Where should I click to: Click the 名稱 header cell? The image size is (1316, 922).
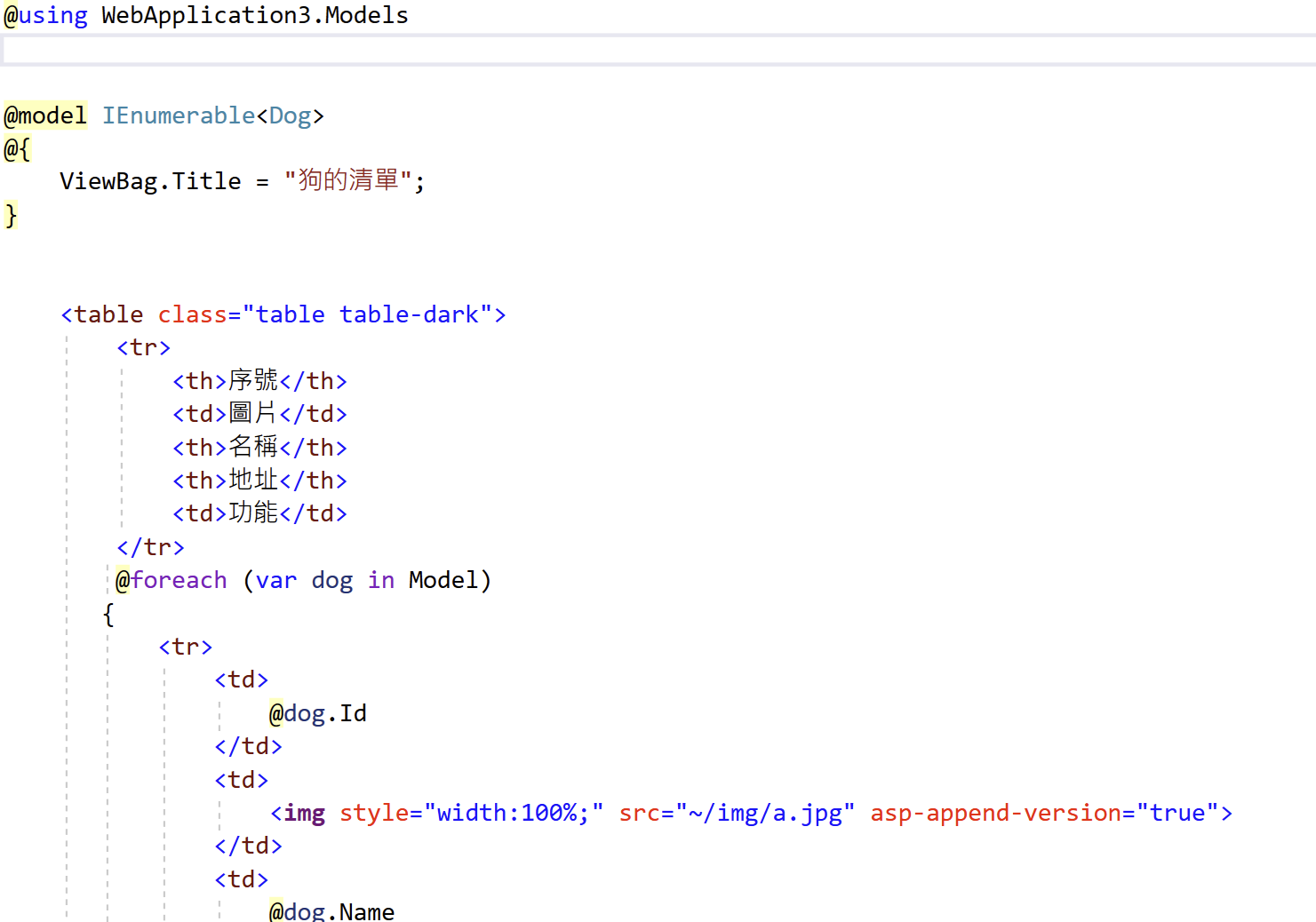click(x=254, y=447)
